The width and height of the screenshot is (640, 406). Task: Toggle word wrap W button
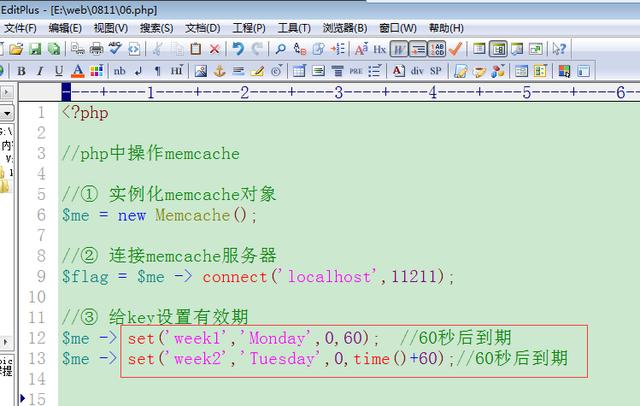(399, 49)
